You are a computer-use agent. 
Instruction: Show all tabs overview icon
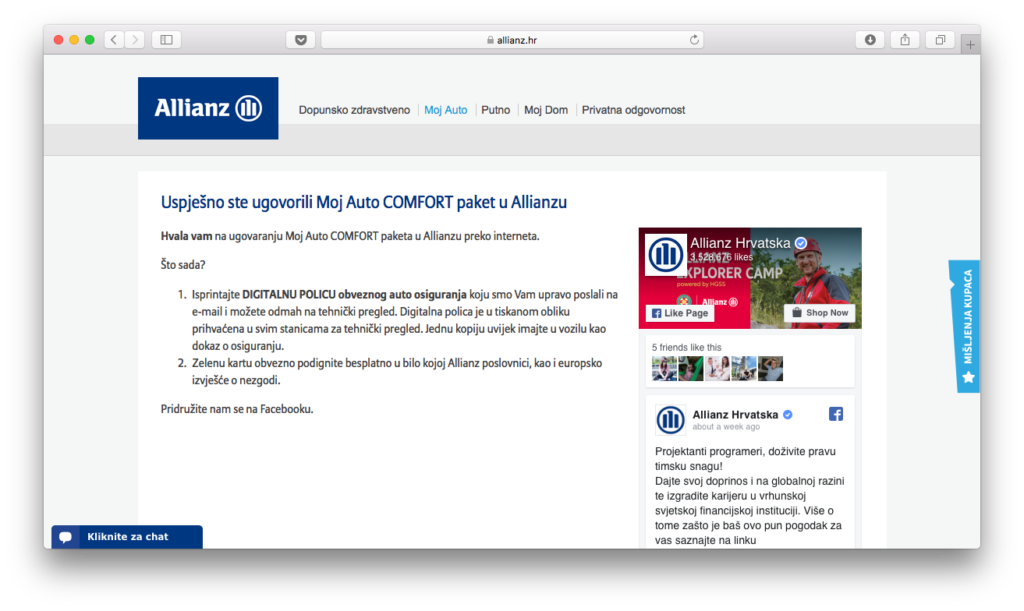940,40
